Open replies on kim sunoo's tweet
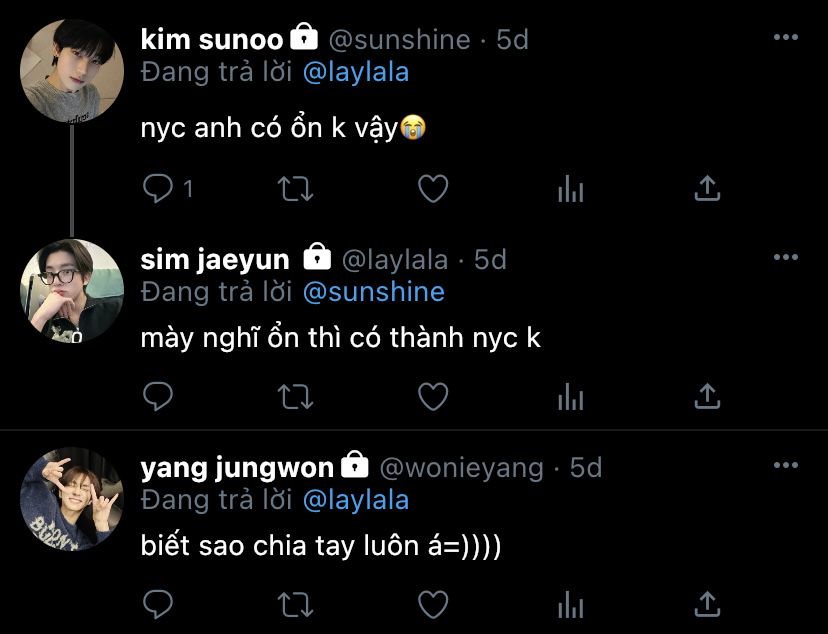828x634 pixels. coord(167,188)
